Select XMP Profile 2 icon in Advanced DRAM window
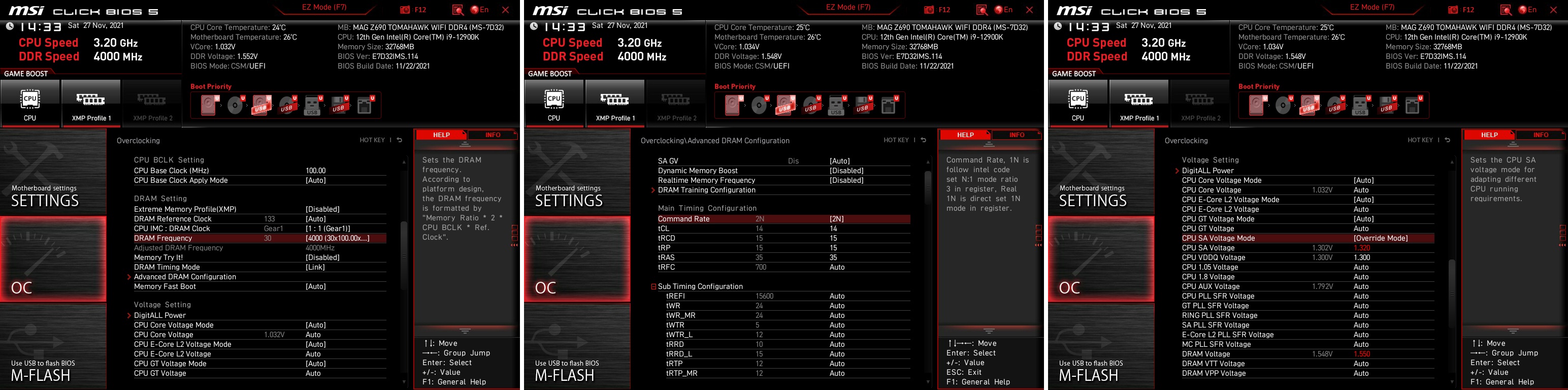The image size is (1568, 390). coord(677,104)
